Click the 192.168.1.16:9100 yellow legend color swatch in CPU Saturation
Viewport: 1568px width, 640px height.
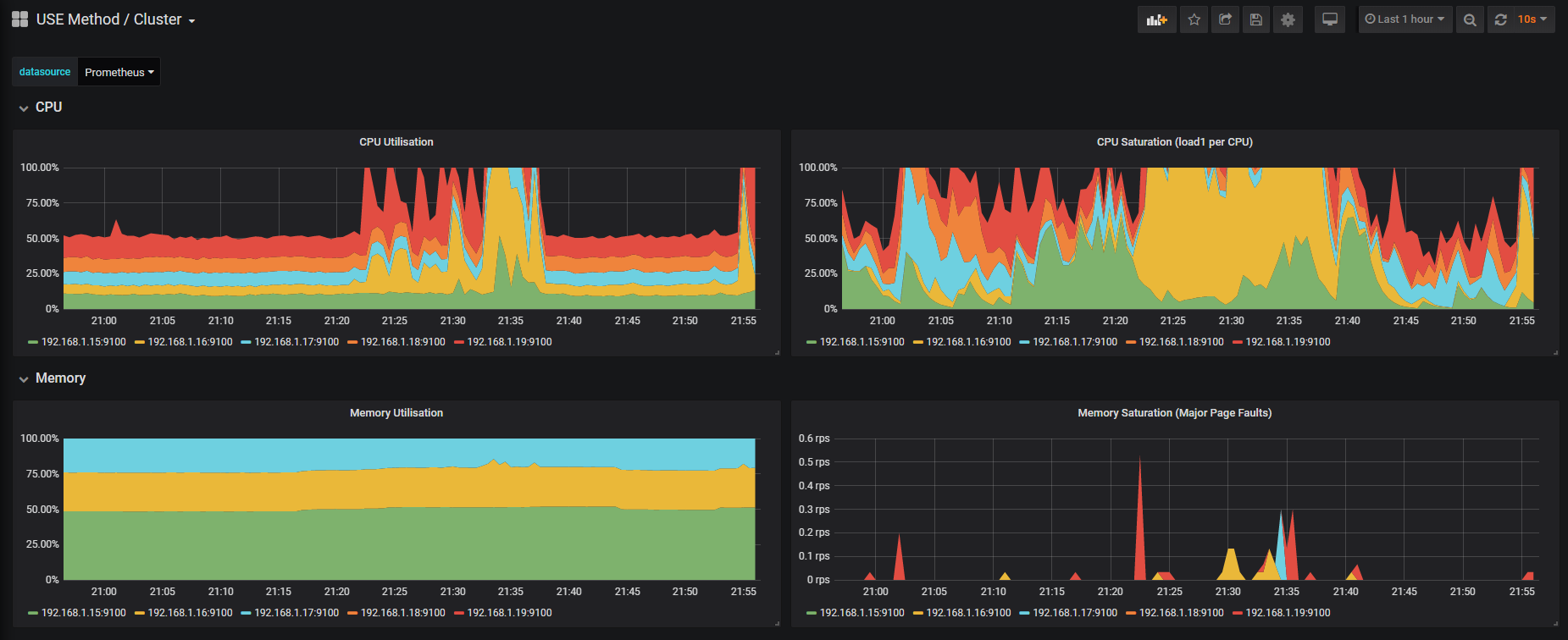pos(918,342)
